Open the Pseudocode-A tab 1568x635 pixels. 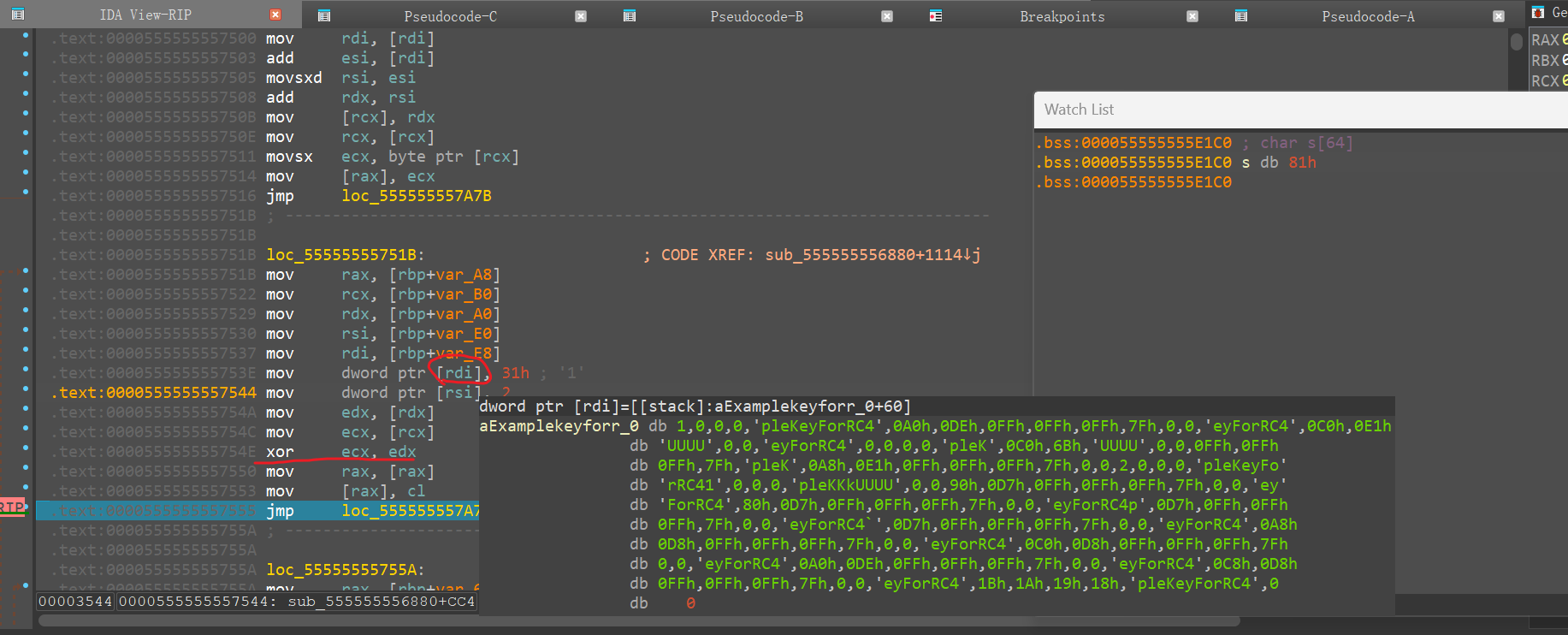(x=1368, y=16)
